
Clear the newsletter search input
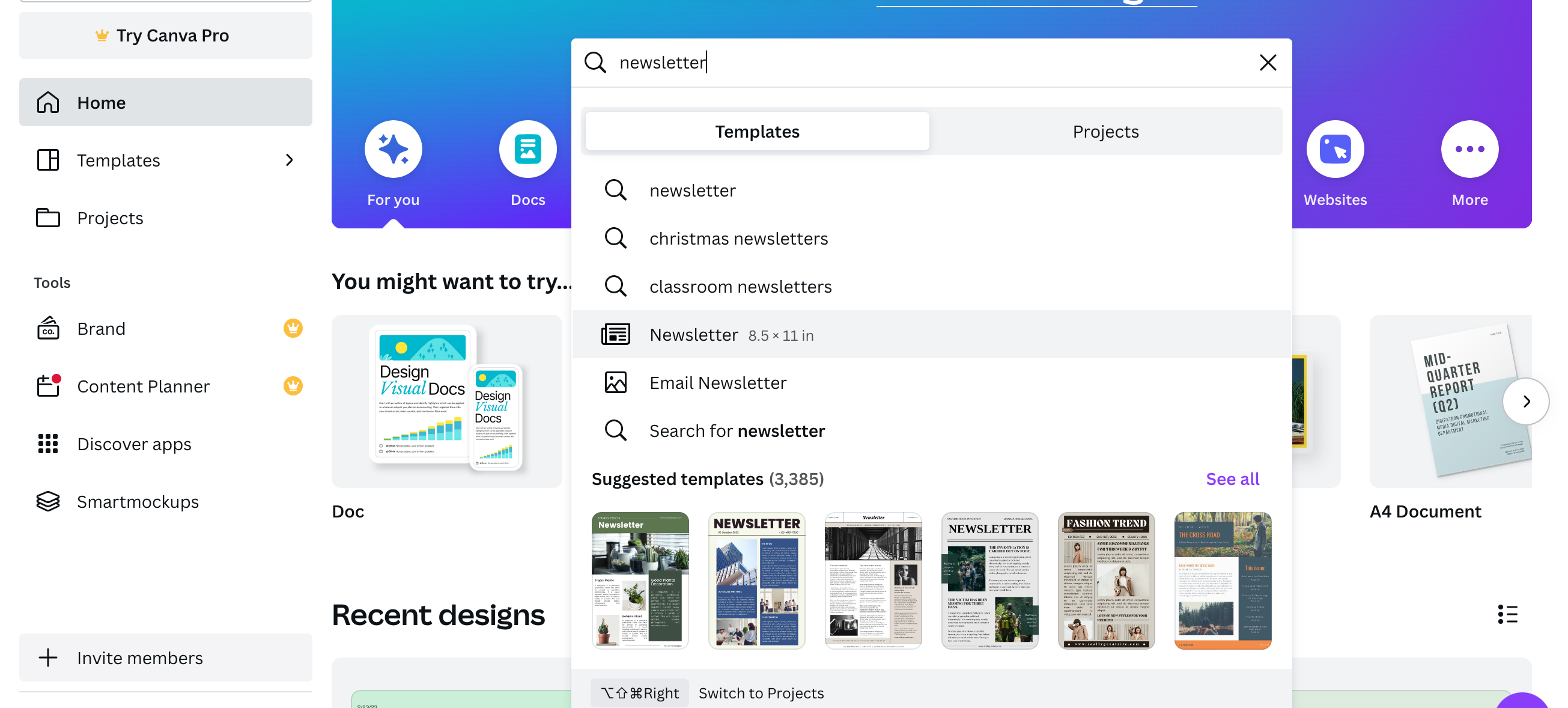pyautogui.click(x=1268, y=62)
